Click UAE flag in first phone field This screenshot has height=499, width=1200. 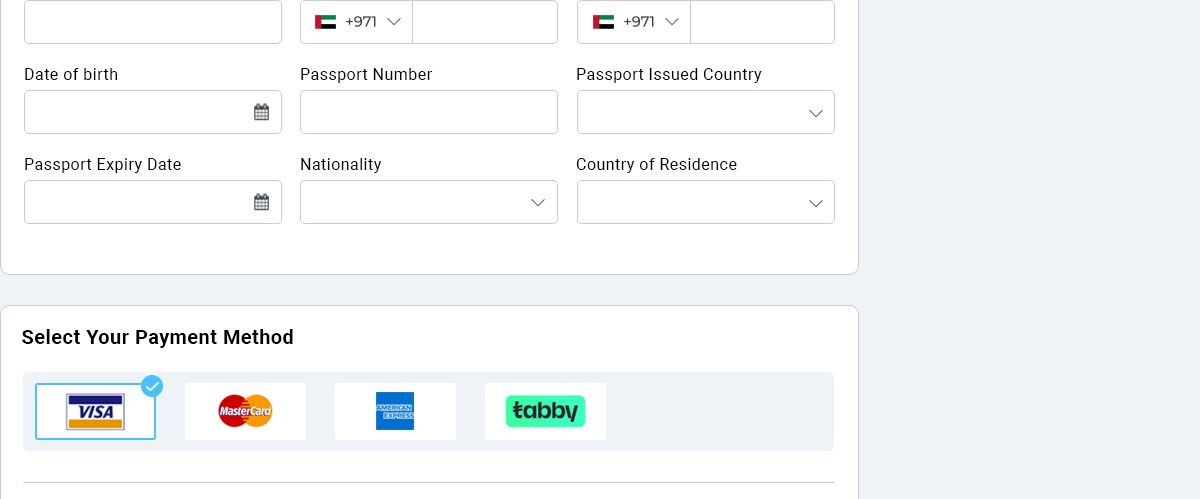(325, 22)
